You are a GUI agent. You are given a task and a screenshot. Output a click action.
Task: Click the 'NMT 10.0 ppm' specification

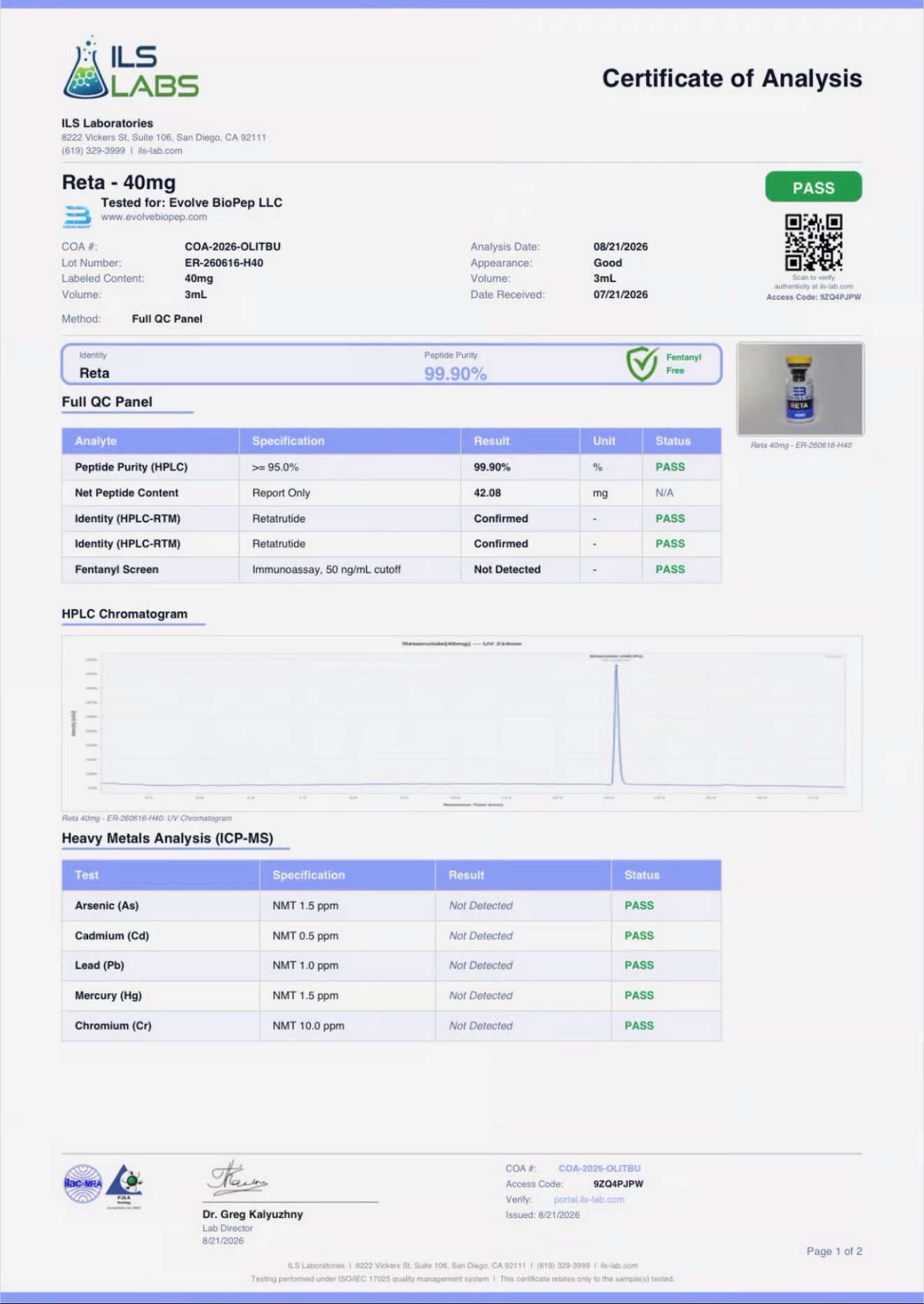[308, 1025]
